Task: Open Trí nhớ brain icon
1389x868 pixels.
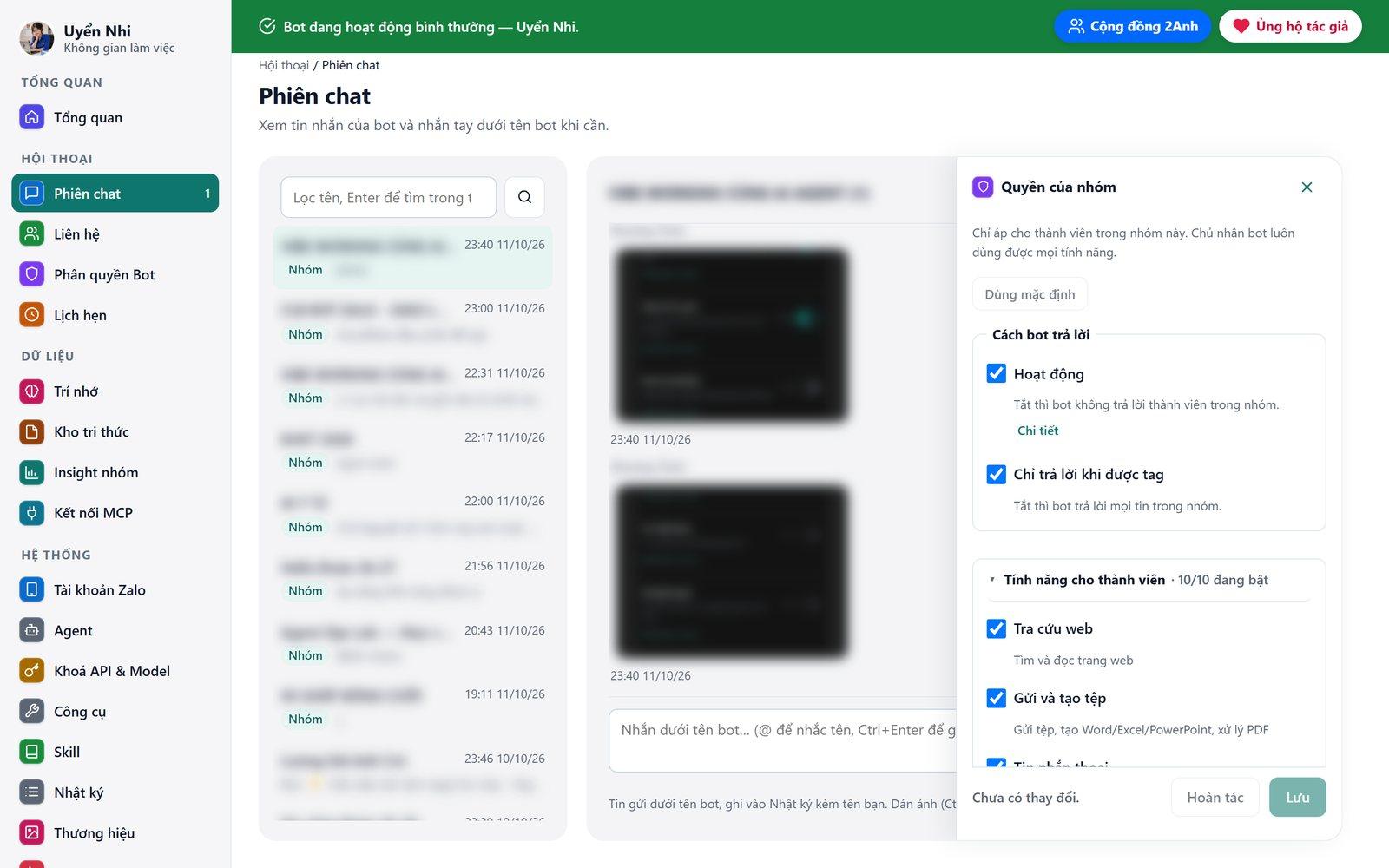Action: click(x=32, y=391)
